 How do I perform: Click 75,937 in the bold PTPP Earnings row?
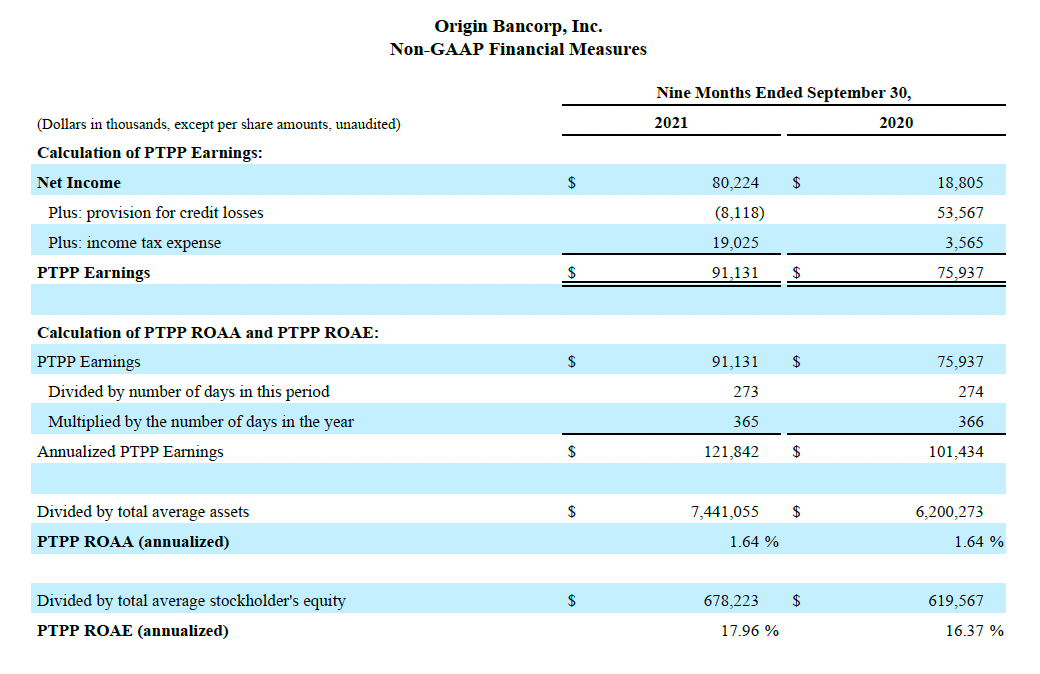[960, 273]
